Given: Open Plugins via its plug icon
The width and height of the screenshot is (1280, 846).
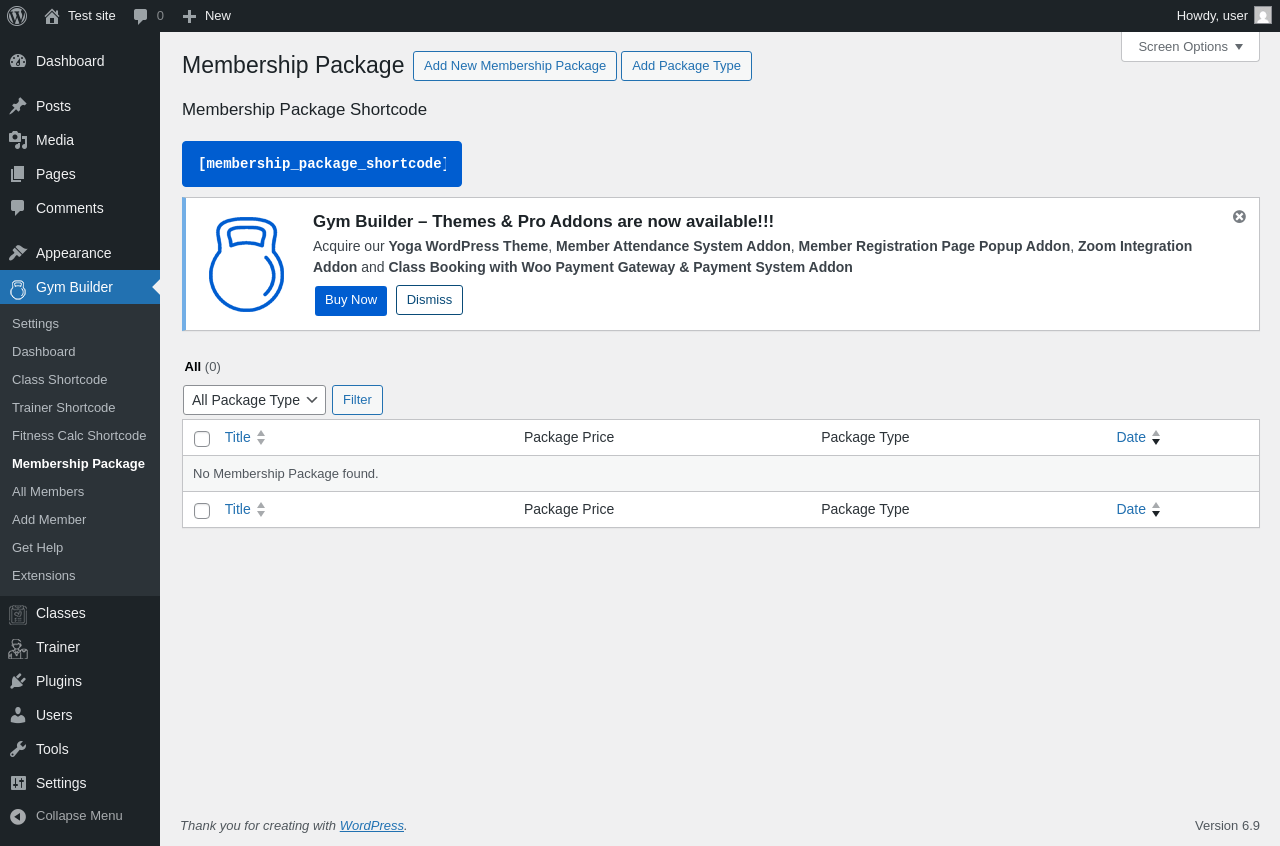Looking at the screenshot, I should click(18, 682).
